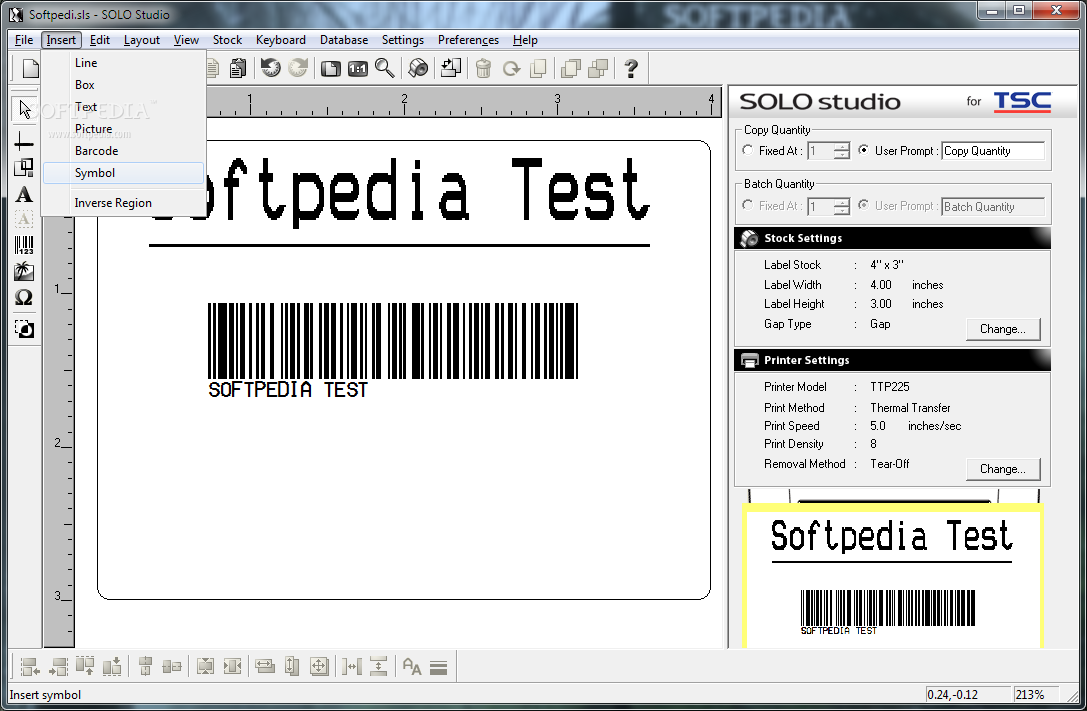Click the fit-to-page view icon
This screenshot has width=1087, height=711.
[331, 69]
